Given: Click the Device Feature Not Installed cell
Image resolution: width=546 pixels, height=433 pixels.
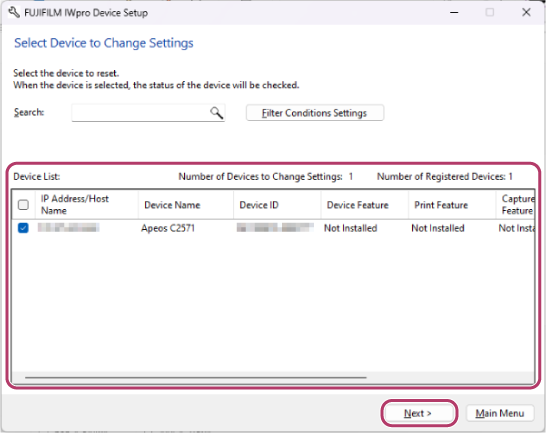Looking at the screenshot, I should point(351,228).
